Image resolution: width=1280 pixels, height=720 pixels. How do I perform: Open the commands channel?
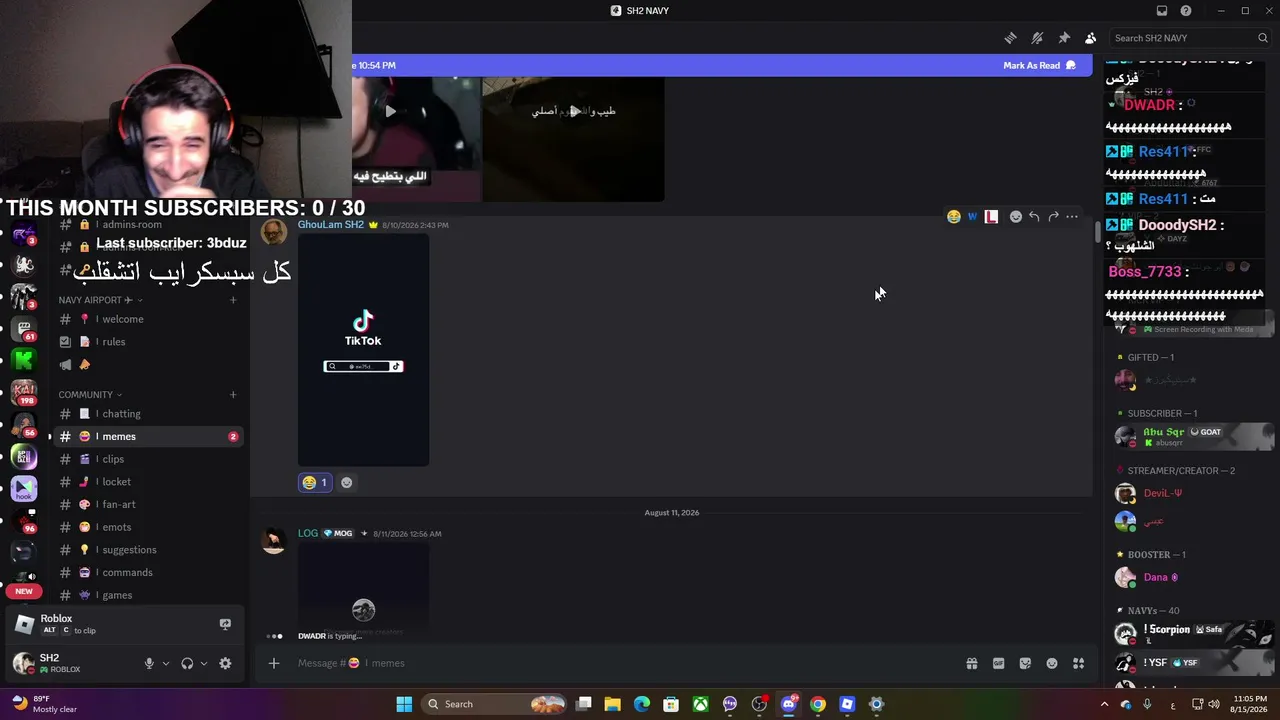click(x=148, y=573)
